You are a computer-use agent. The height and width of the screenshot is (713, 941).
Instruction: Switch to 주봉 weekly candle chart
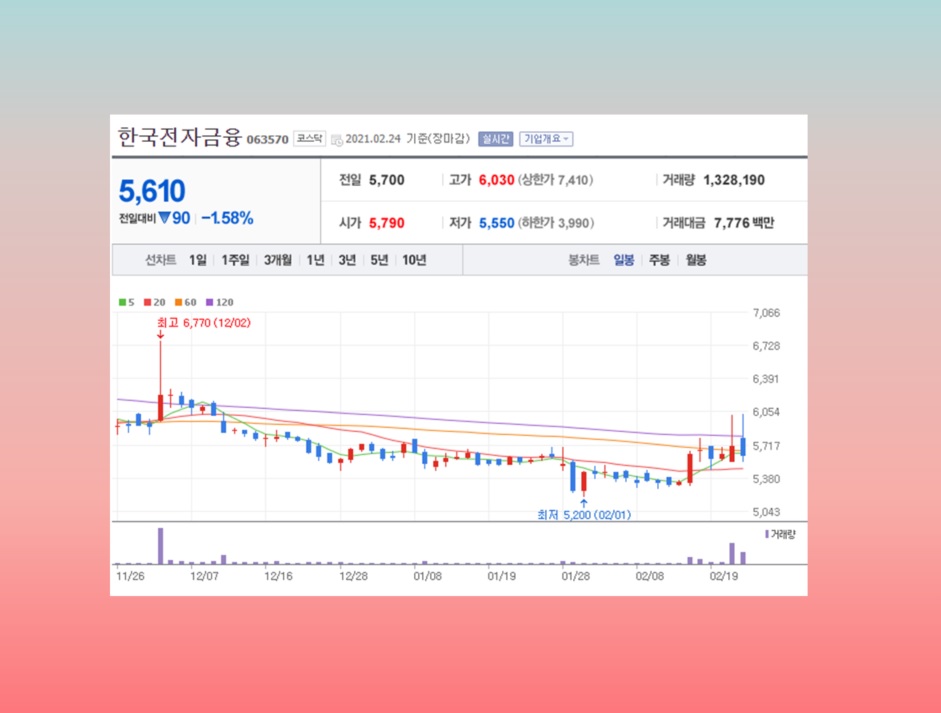point(660,260)
